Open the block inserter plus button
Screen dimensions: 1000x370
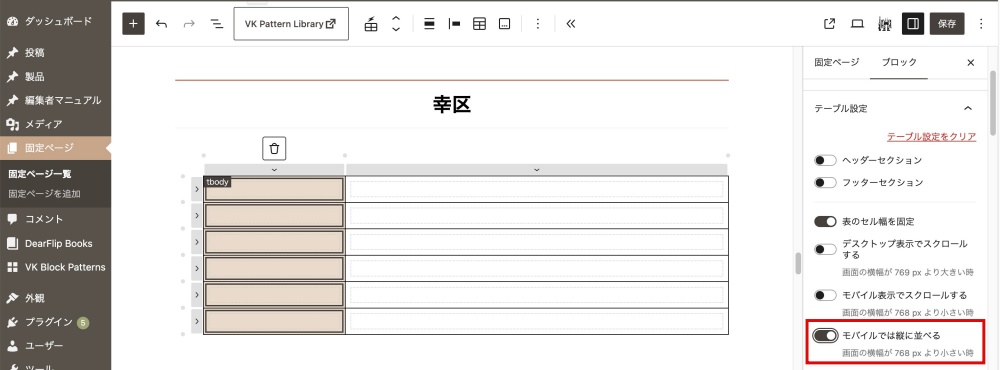[133, 24]
